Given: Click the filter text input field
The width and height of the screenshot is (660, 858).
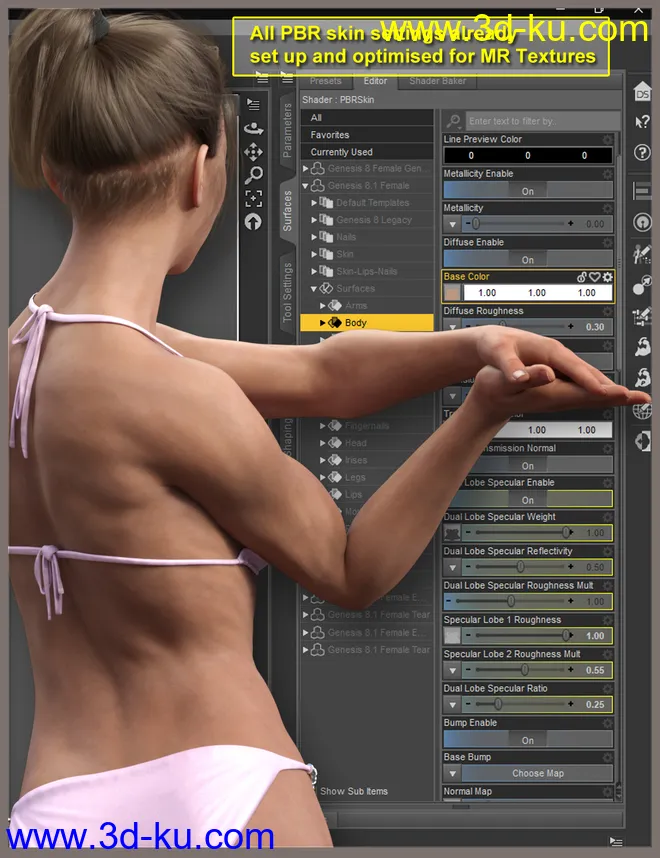Looking at the screenshot, I should click(542, 121).
